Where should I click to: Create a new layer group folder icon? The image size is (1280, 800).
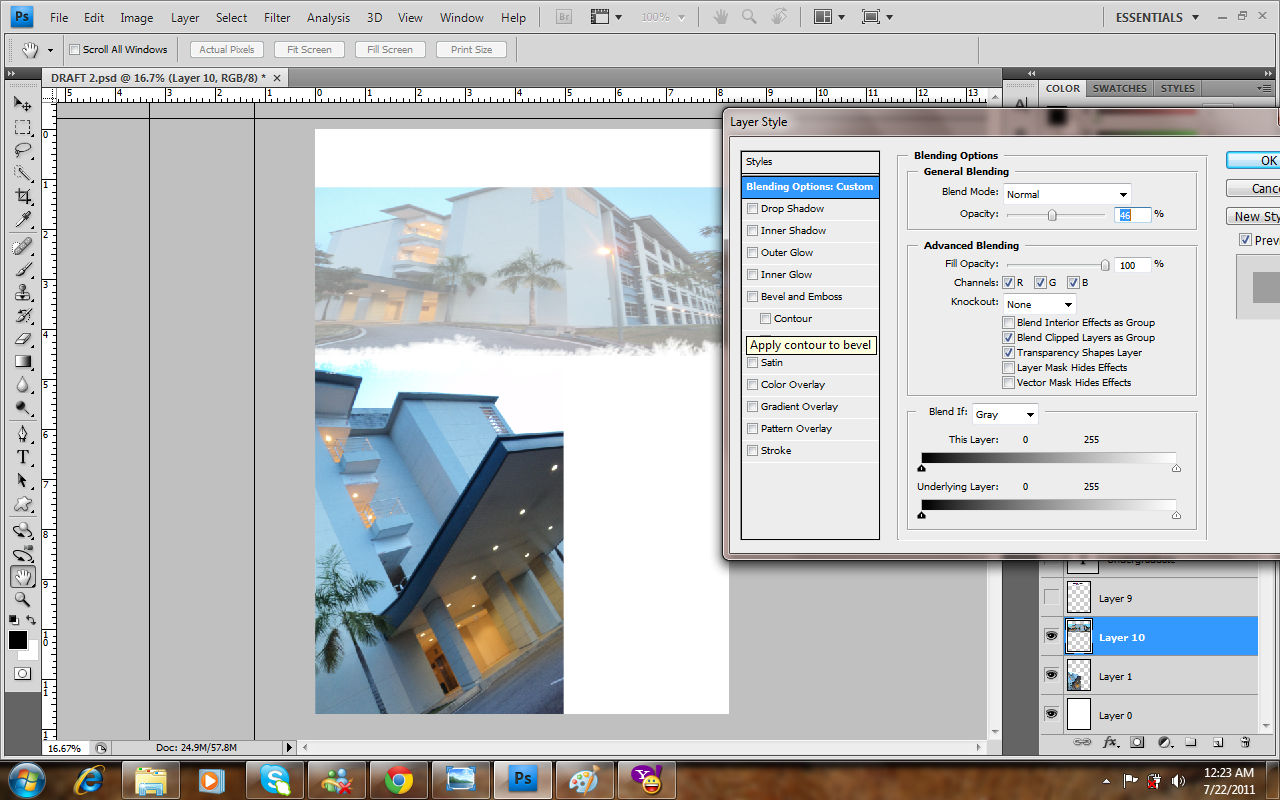[1191, 743]
